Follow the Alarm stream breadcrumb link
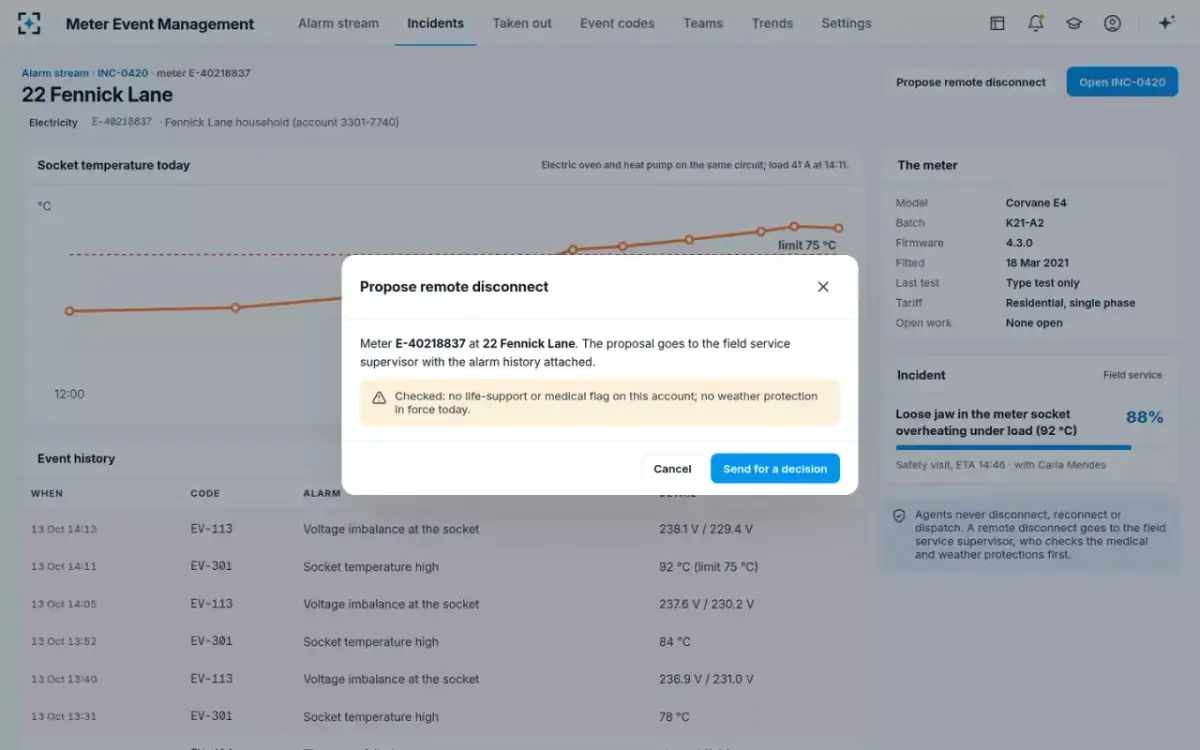 55,73
